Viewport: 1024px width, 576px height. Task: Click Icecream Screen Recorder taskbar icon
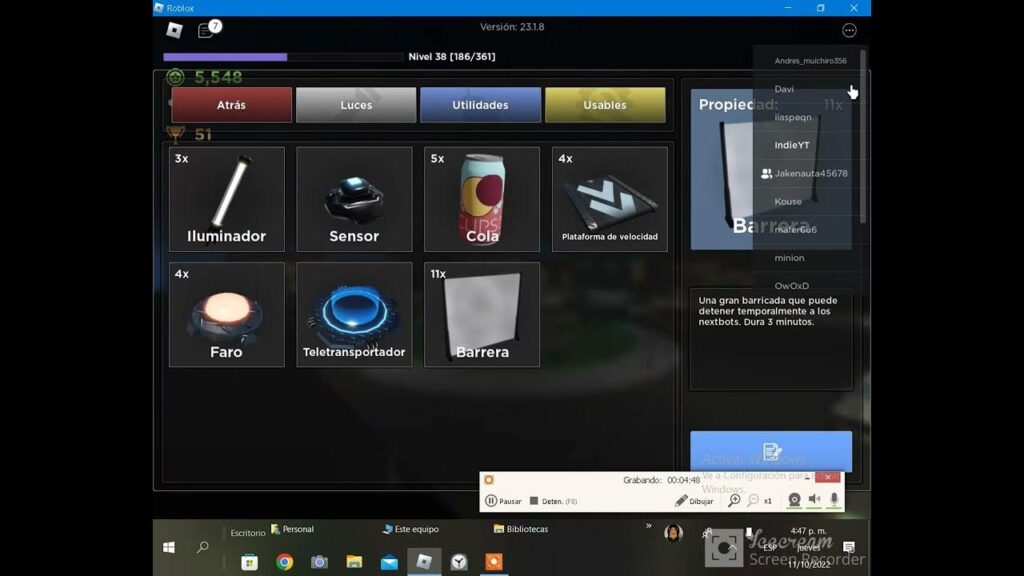[x=494, y=562]
